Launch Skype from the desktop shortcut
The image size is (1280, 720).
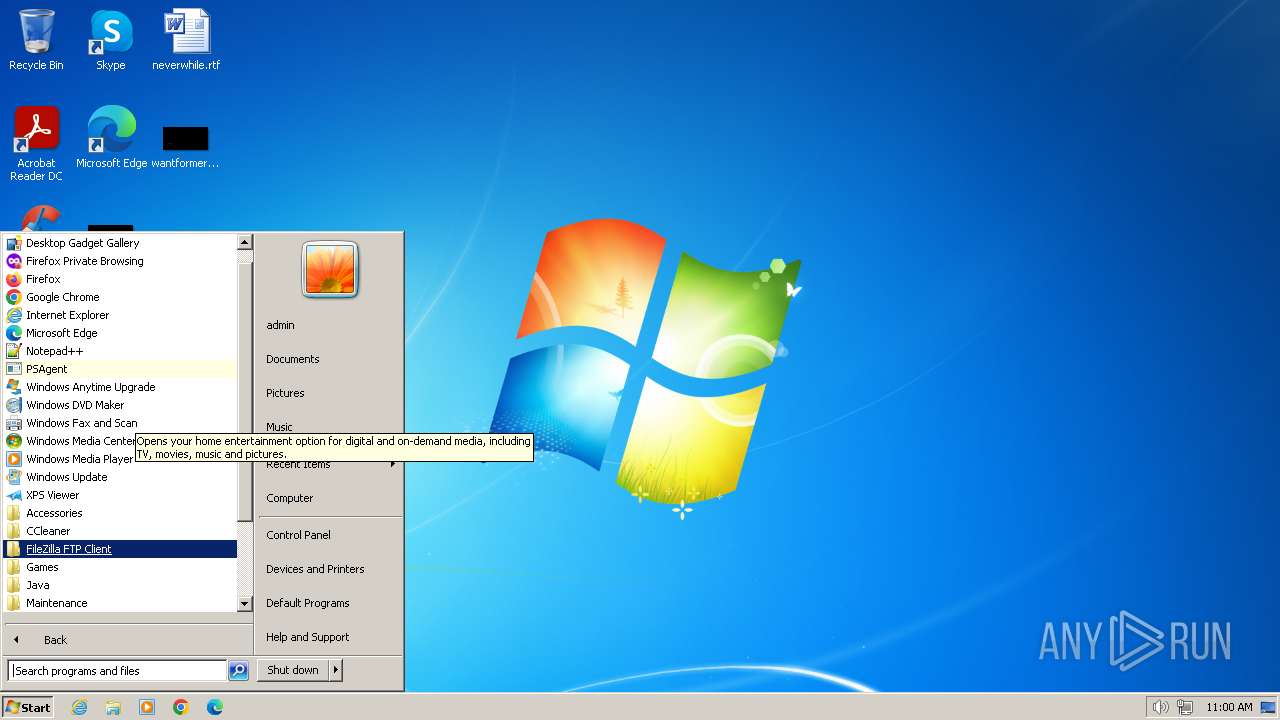point(110,40)
